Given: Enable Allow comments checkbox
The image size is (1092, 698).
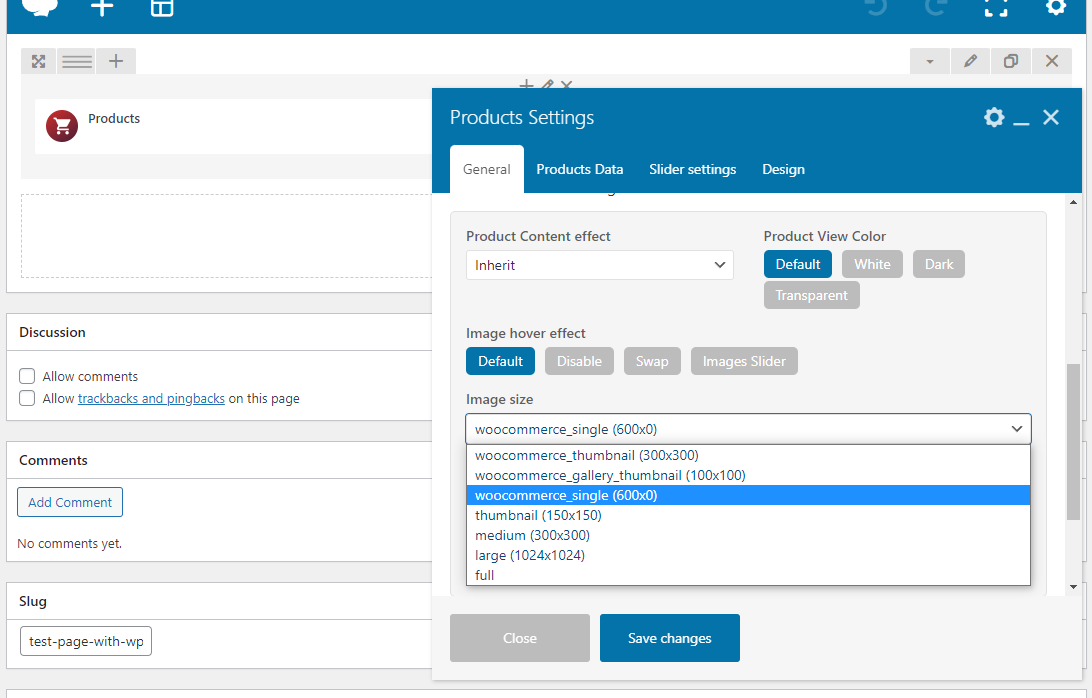Looking at the screenshot, I should 27,376.
